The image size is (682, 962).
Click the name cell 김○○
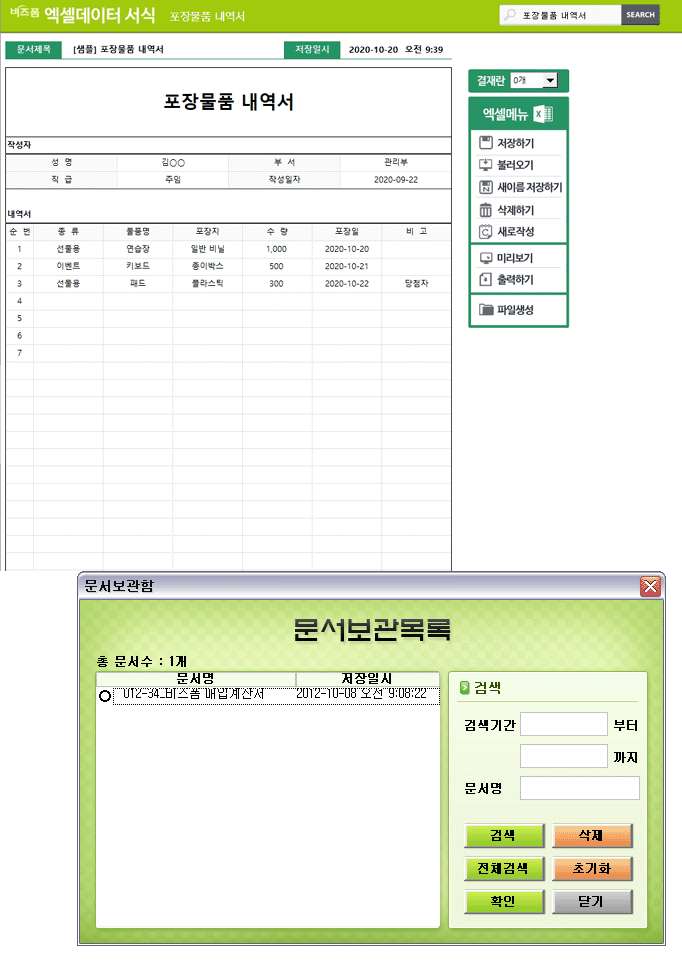(x=173, y=163)
